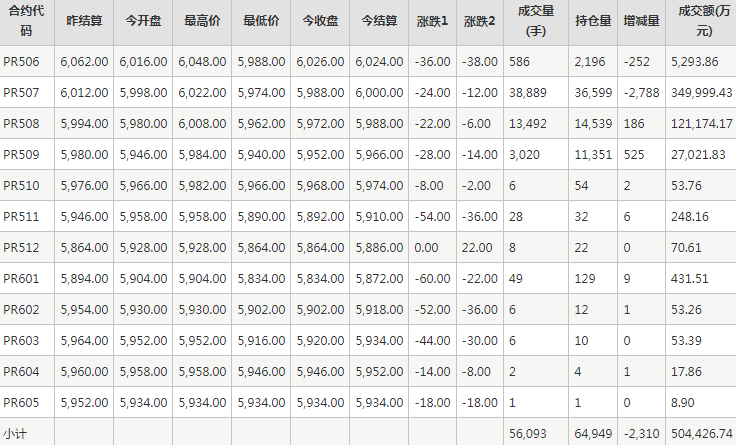Select PR508 turnover 121,174.17
Image resolution: width=736 pixels, height=445 pixels.
(701, 123)
